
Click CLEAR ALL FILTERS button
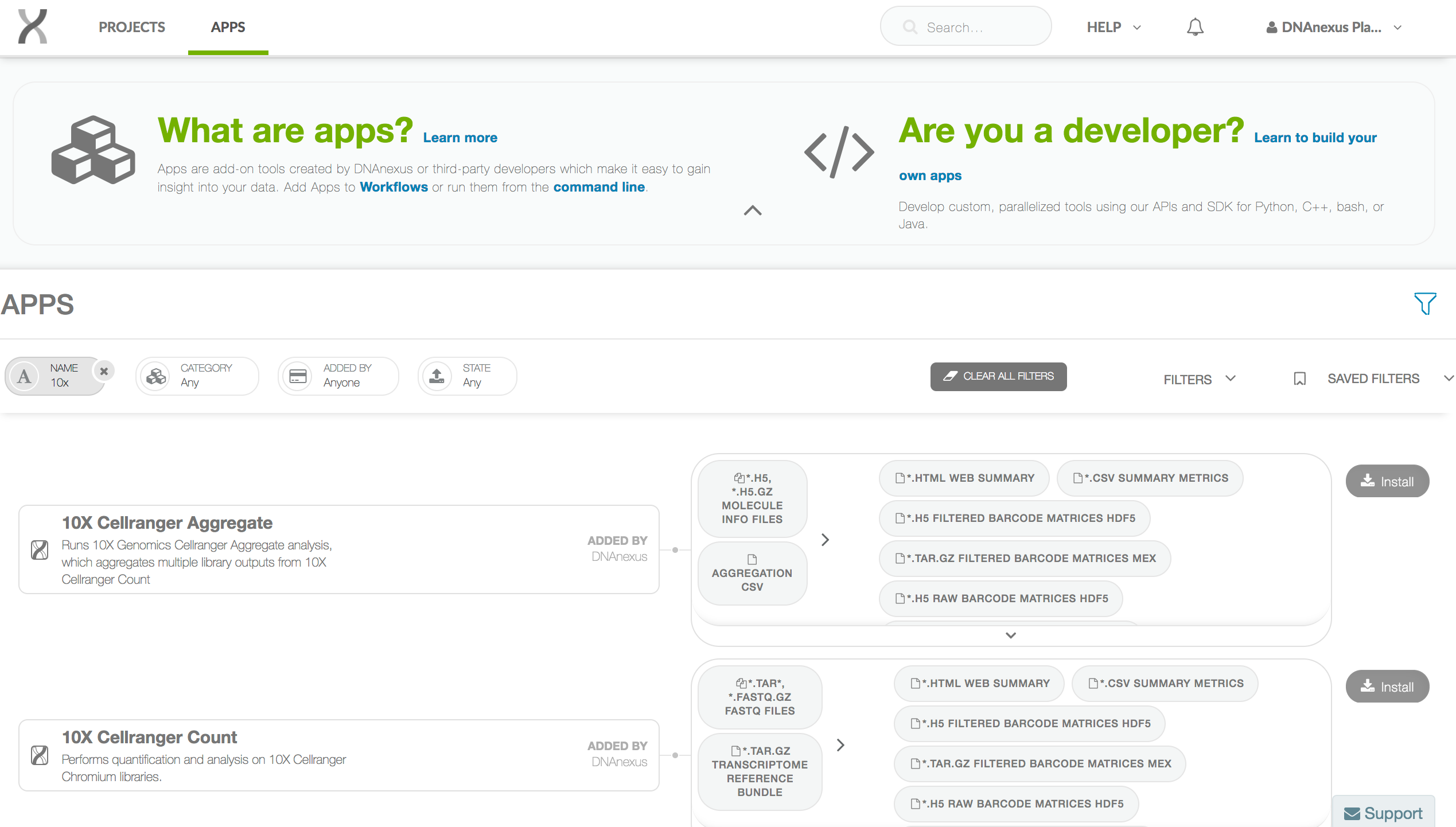pos(998,376)
